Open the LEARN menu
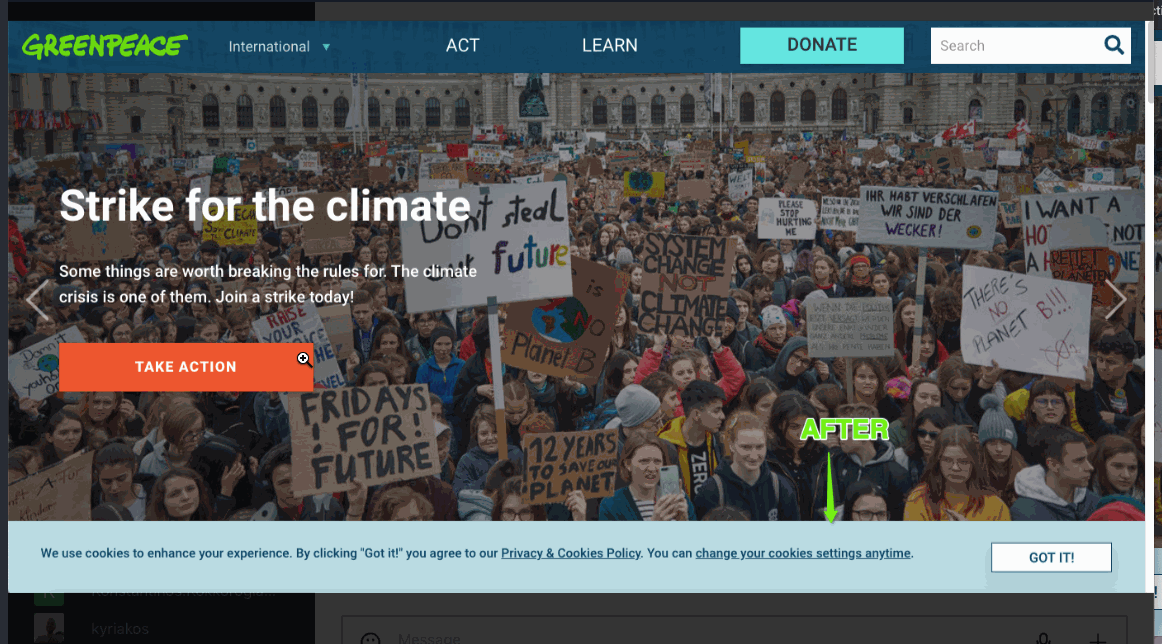The width and height of the screenshot is (1162, 644). coord(609,45)
